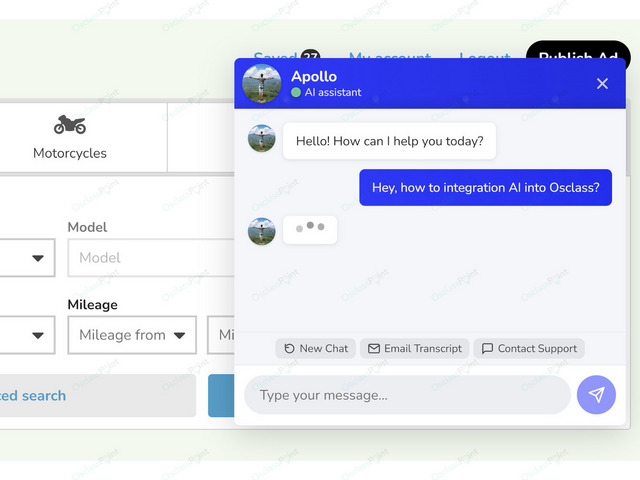
Task: Click the Apollo name in chat header
Action: point(314,76)
